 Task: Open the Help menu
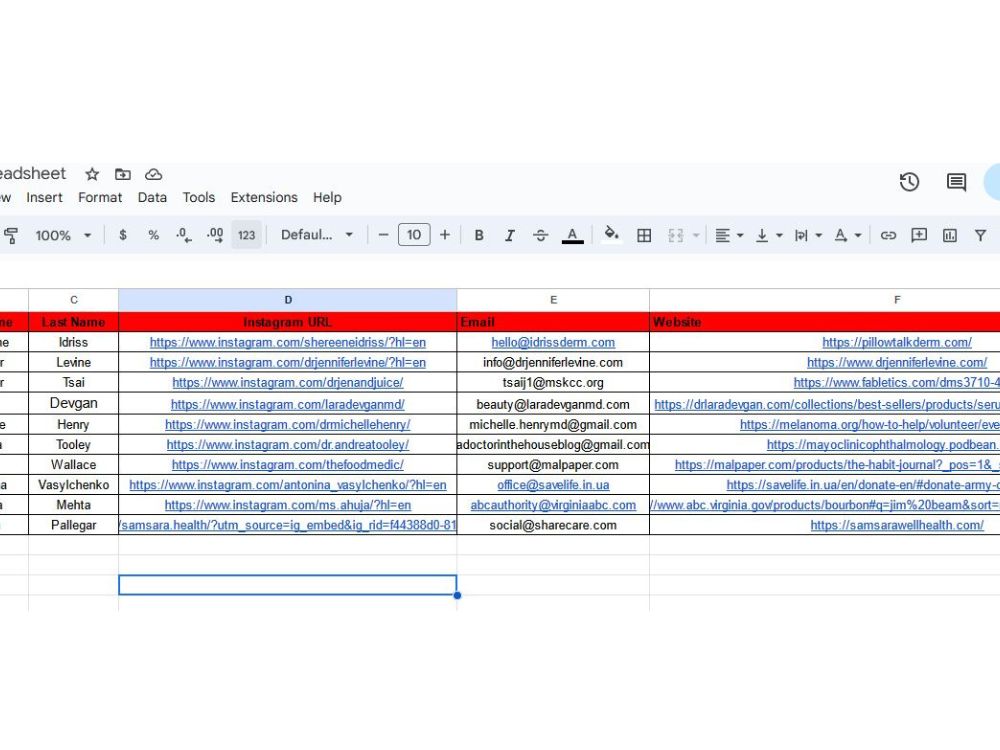tap(327, 198)
